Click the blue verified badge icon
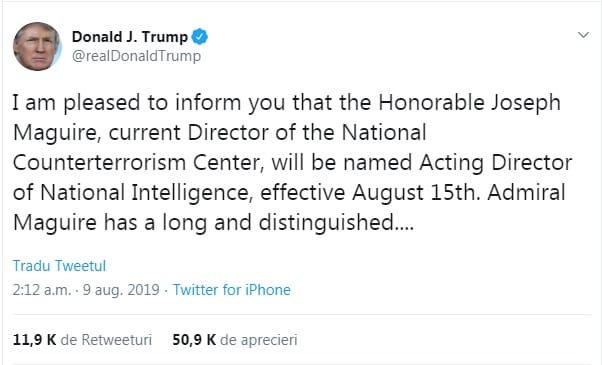The height and width of the screenshot is (365, 602). (200, 37)
